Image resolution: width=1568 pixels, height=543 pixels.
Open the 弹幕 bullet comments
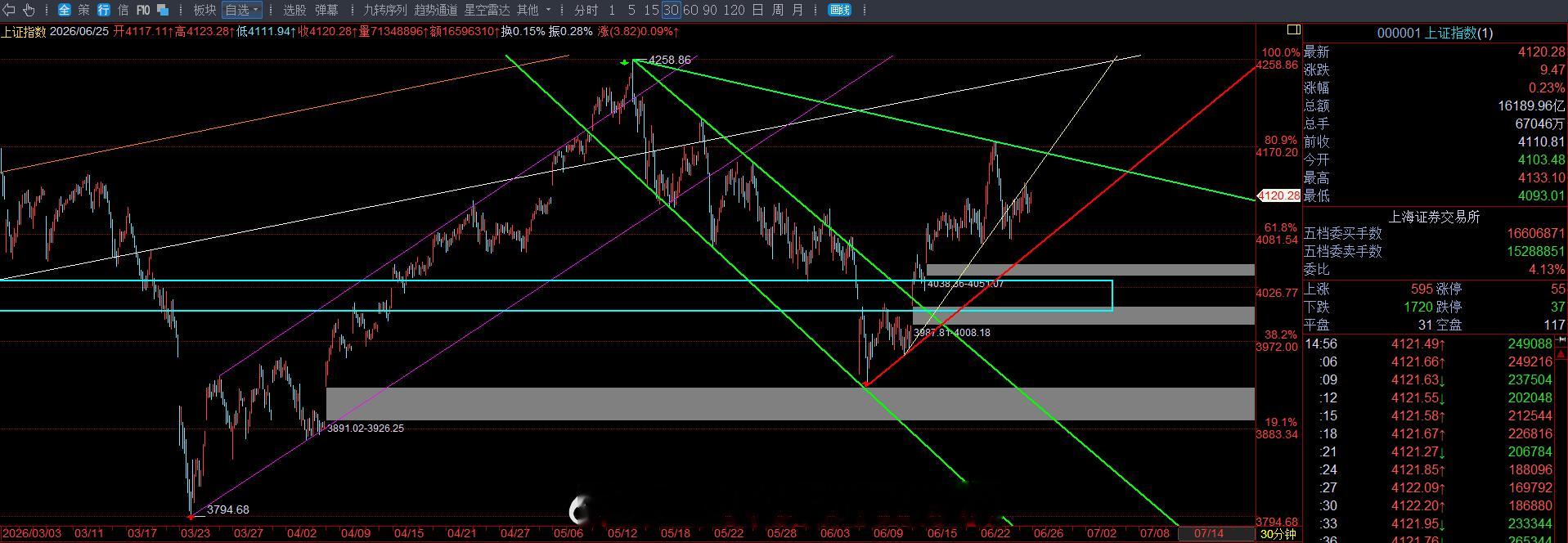tap(326, 10)
